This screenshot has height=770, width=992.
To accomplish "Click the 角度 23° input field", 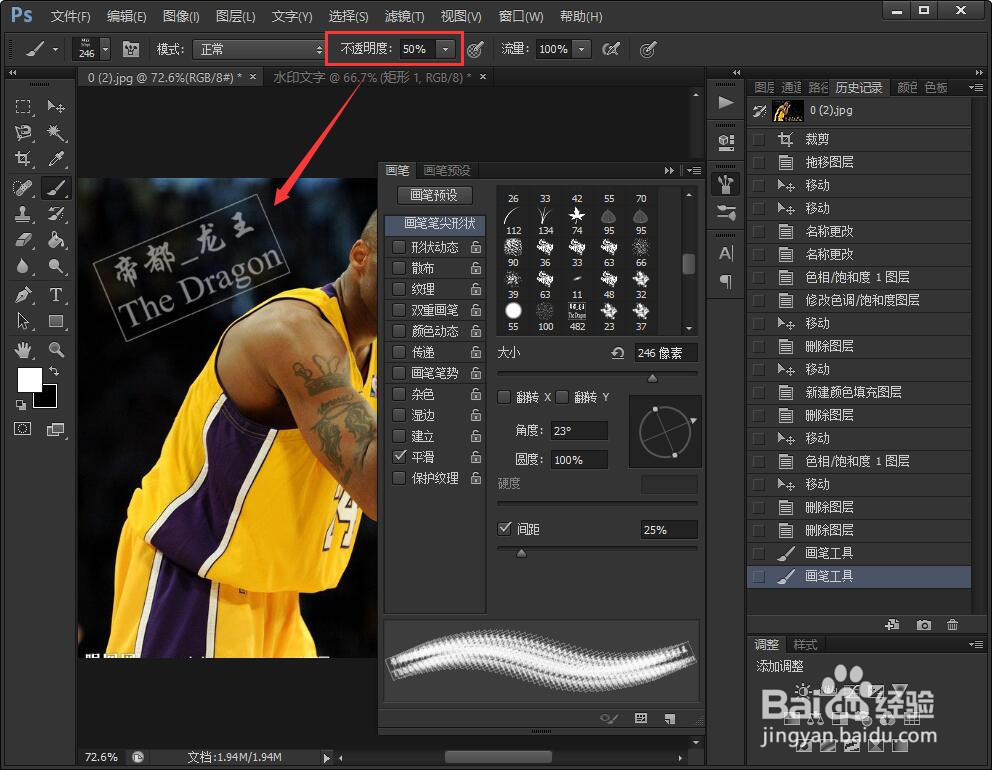I will coord(579,430).
